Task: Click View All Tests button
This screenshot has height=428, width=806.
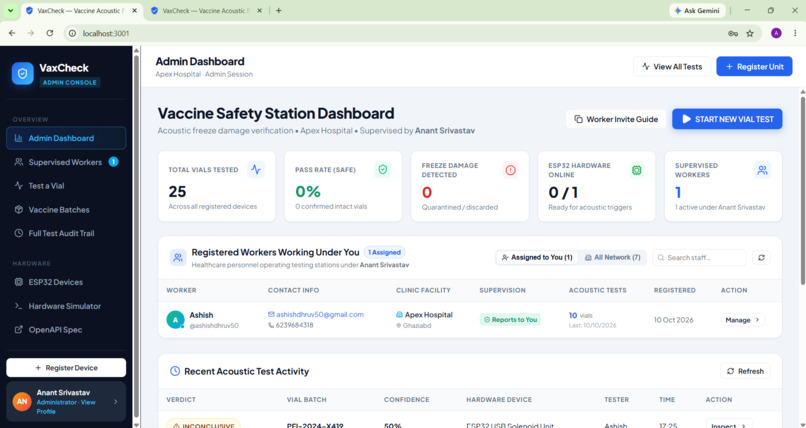Action: (x=672, y=66)
